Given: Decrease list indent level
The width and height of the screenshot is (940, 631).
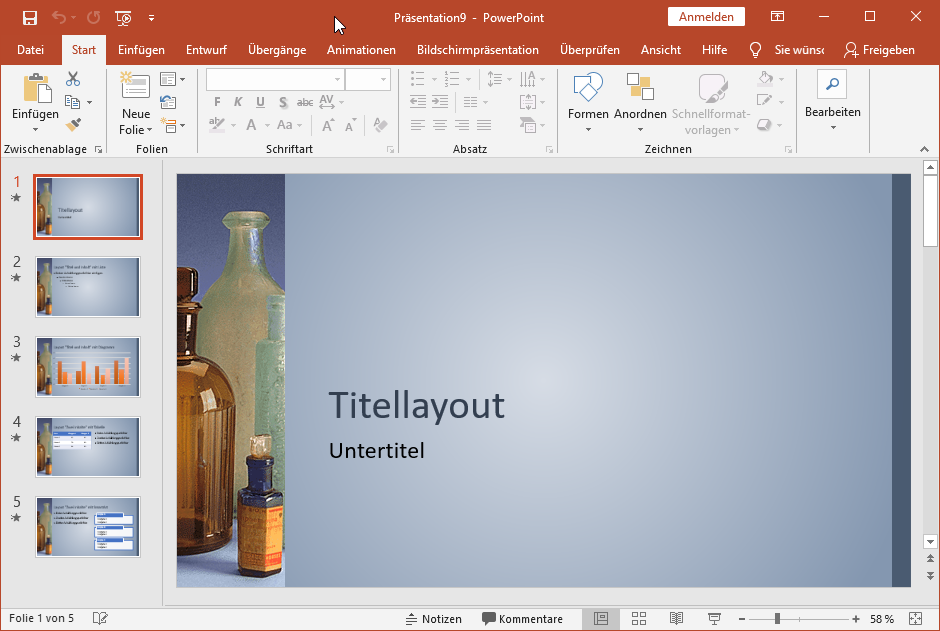Looking at the screenshot, I should 418,102.
